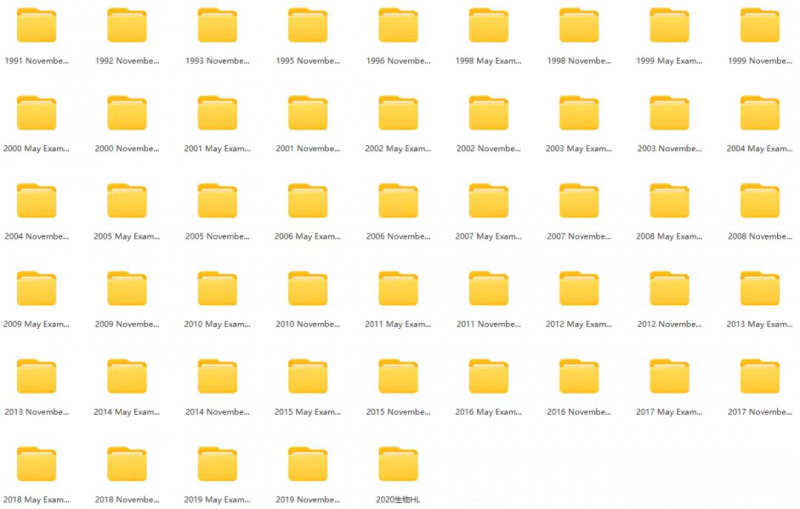Select the 2004 May Exam folder icon
Image resolution: width=800 pixels, height=509 pixels.
tap(760, 113)
